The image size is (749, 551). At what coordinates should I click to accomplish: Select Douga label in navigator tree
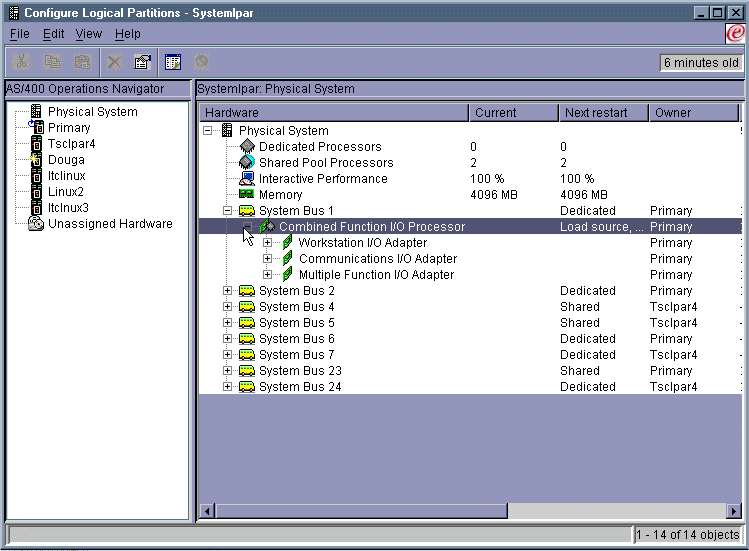pyautogui.click(x=66, y=160)
